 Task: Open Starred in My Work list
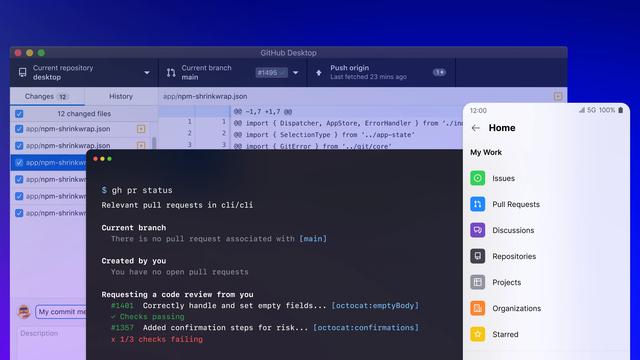pyautogui.click(x=505, y=334)
